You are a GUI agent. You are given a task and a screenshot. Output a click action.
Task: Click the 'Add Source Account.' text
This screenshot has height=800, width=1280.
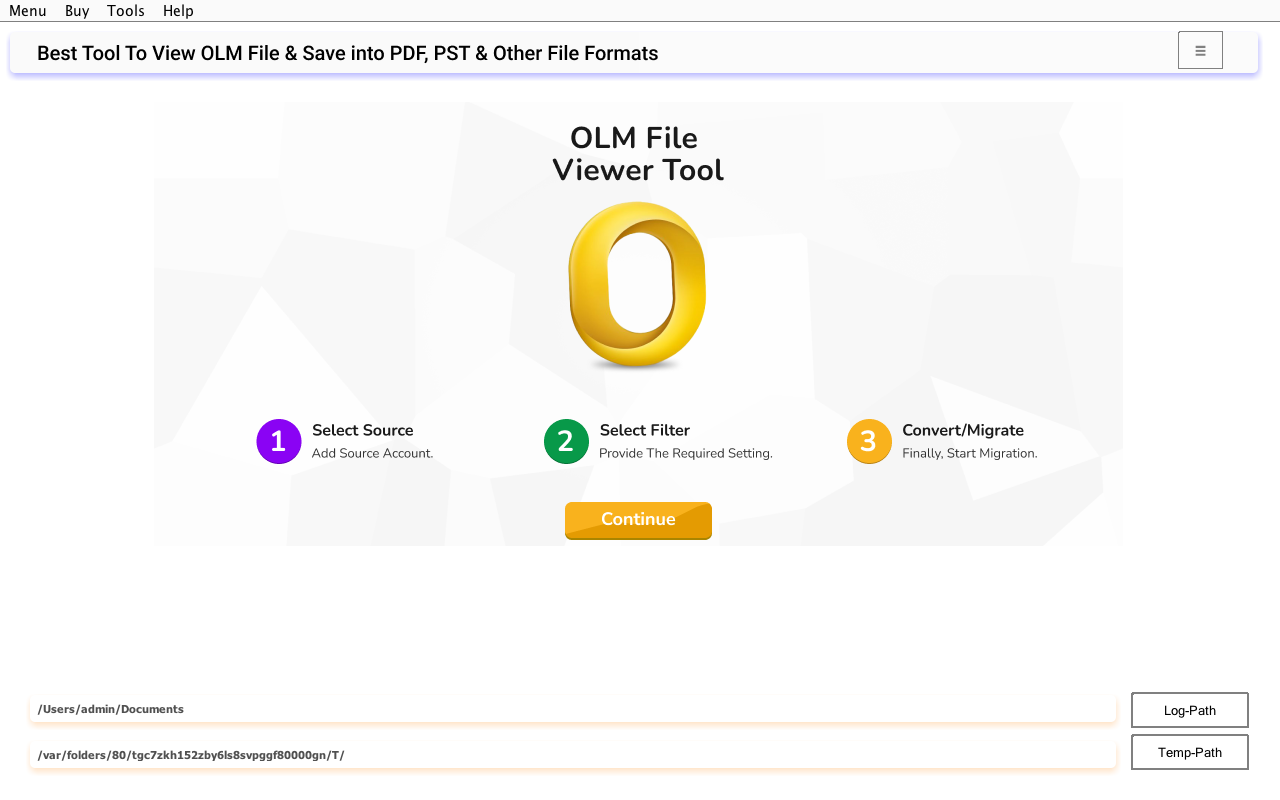click(x=372, y=453)
